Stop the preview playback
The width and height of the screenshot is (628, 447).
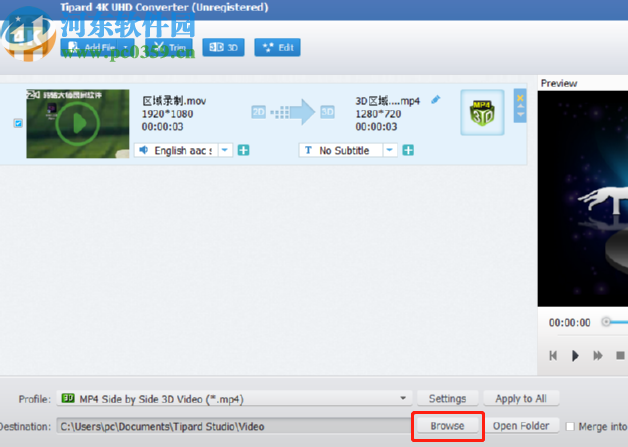620,355
